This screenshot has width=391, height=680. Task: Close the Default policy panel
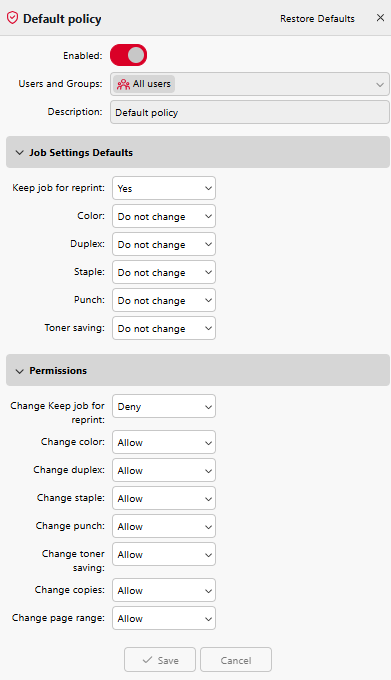coord(380,18)
